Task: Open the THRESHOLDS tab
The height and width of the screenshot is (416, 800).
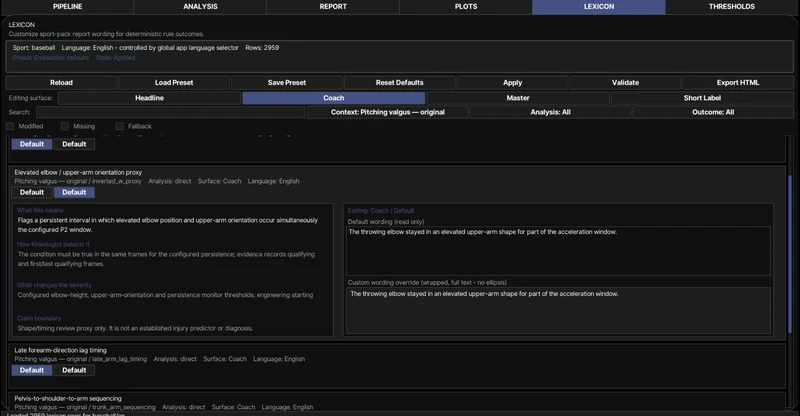Action: point(732,7)
